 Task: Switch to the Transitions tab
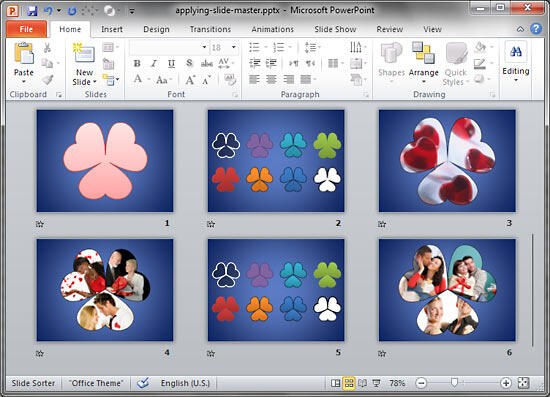pyautogui.click(x=210, y=29)
